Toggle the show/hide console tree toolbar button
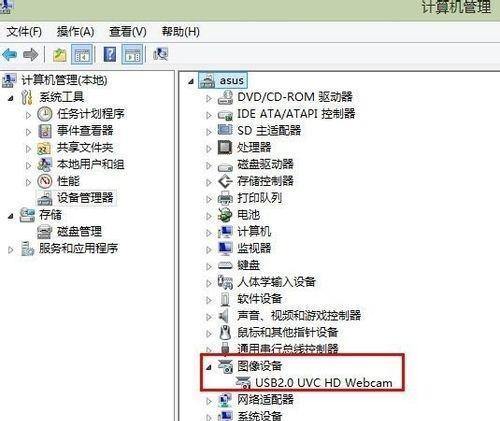 tap(82, 54)
